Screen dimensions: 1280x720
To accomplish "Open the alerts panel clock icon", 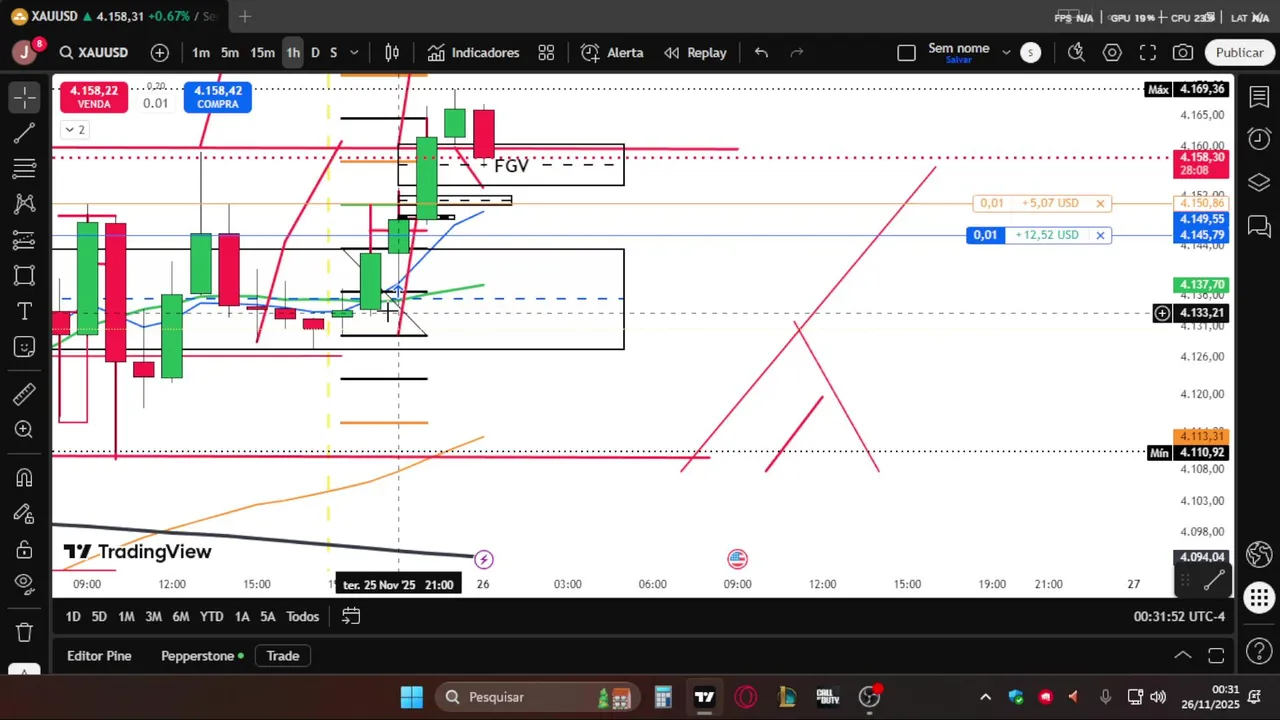I will click(1259, 138).
